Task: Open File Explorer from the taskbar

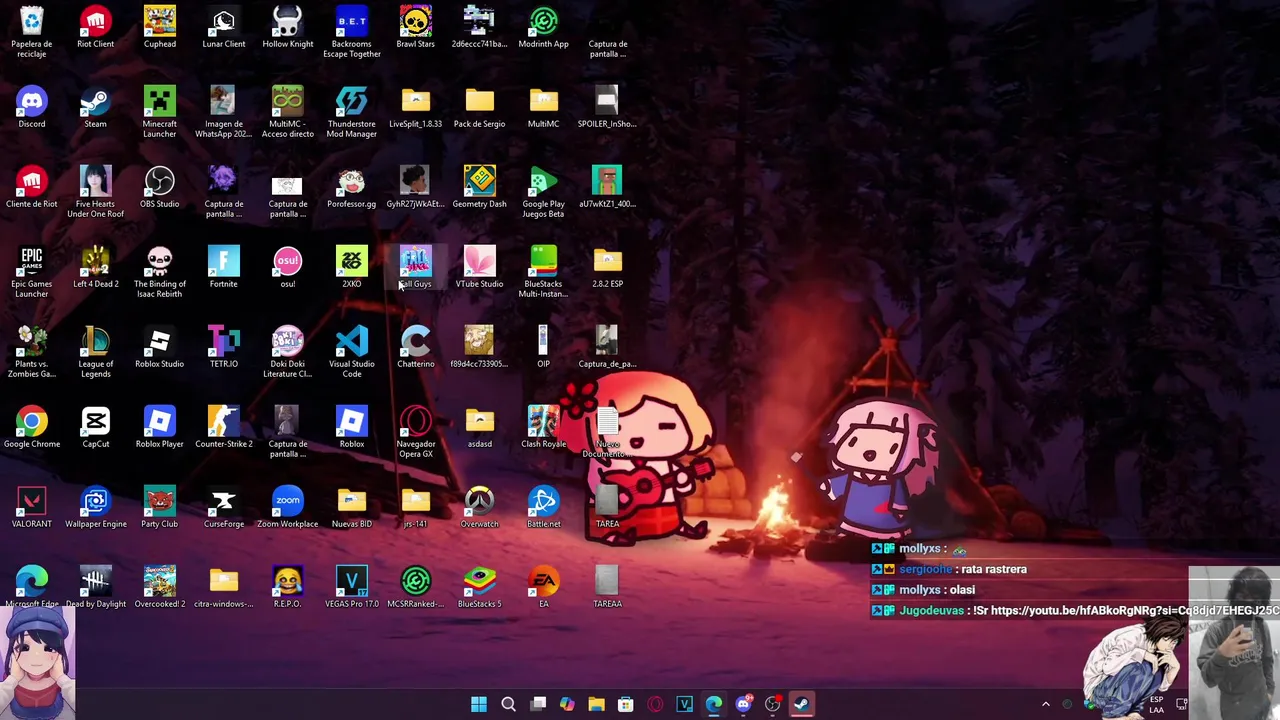Action: pos(596,704)
